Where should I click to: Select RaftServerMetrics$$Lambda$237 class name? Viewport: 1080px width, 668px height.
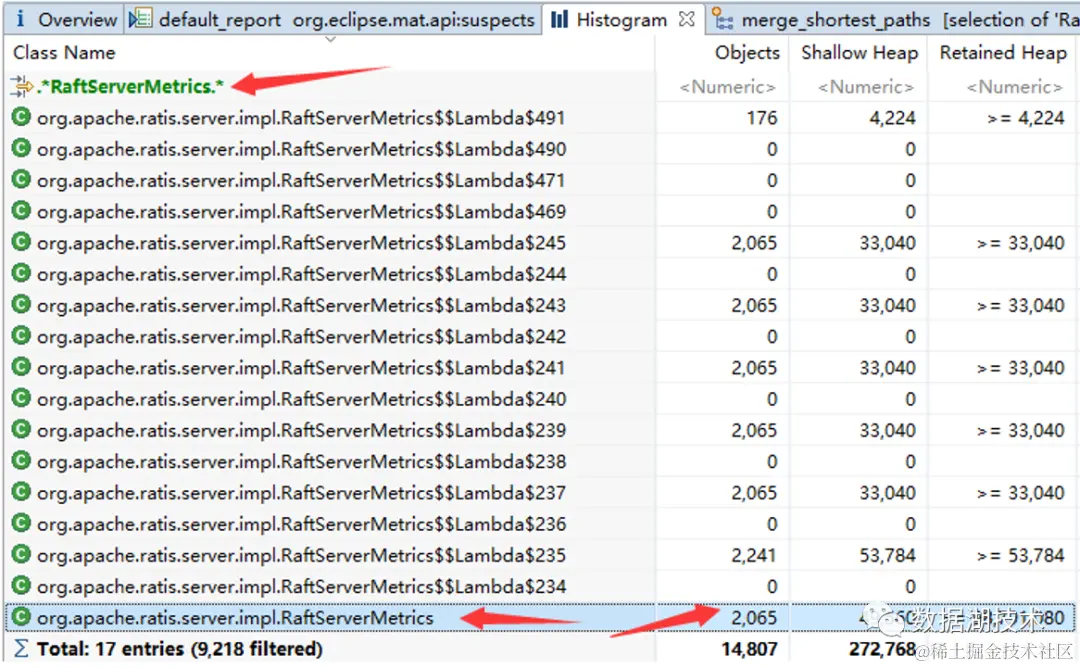pyautogui.click(x=301, y=493)
